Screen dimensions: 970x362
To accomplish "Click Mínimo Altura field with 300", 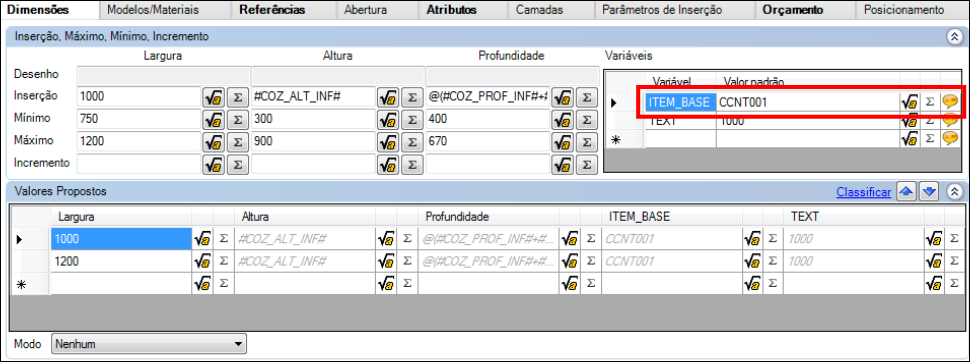I will click(x=314, y=119).
